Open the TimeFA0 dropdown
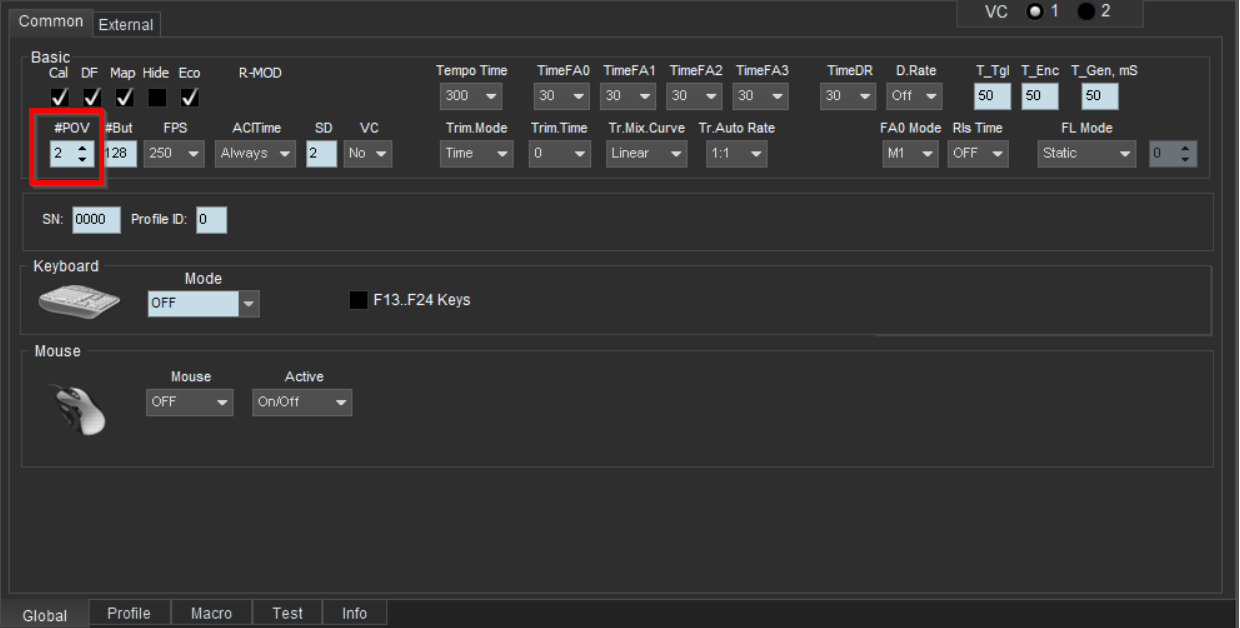This screenshot has width=1240, height=628. [562, 96]
